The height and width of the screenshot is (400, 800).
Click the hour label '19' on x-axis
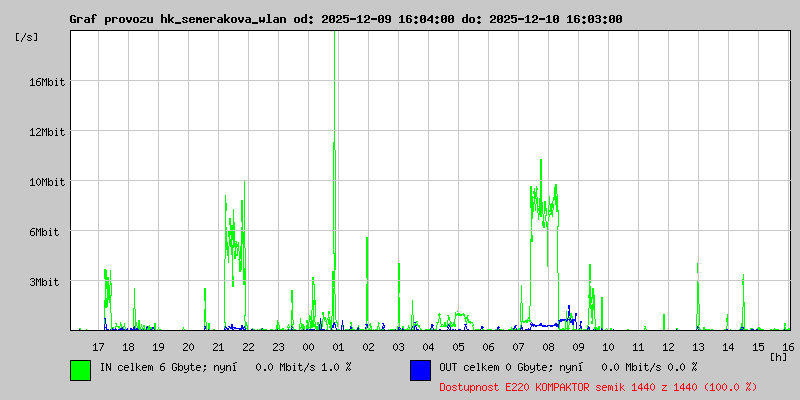pos(158,347)
